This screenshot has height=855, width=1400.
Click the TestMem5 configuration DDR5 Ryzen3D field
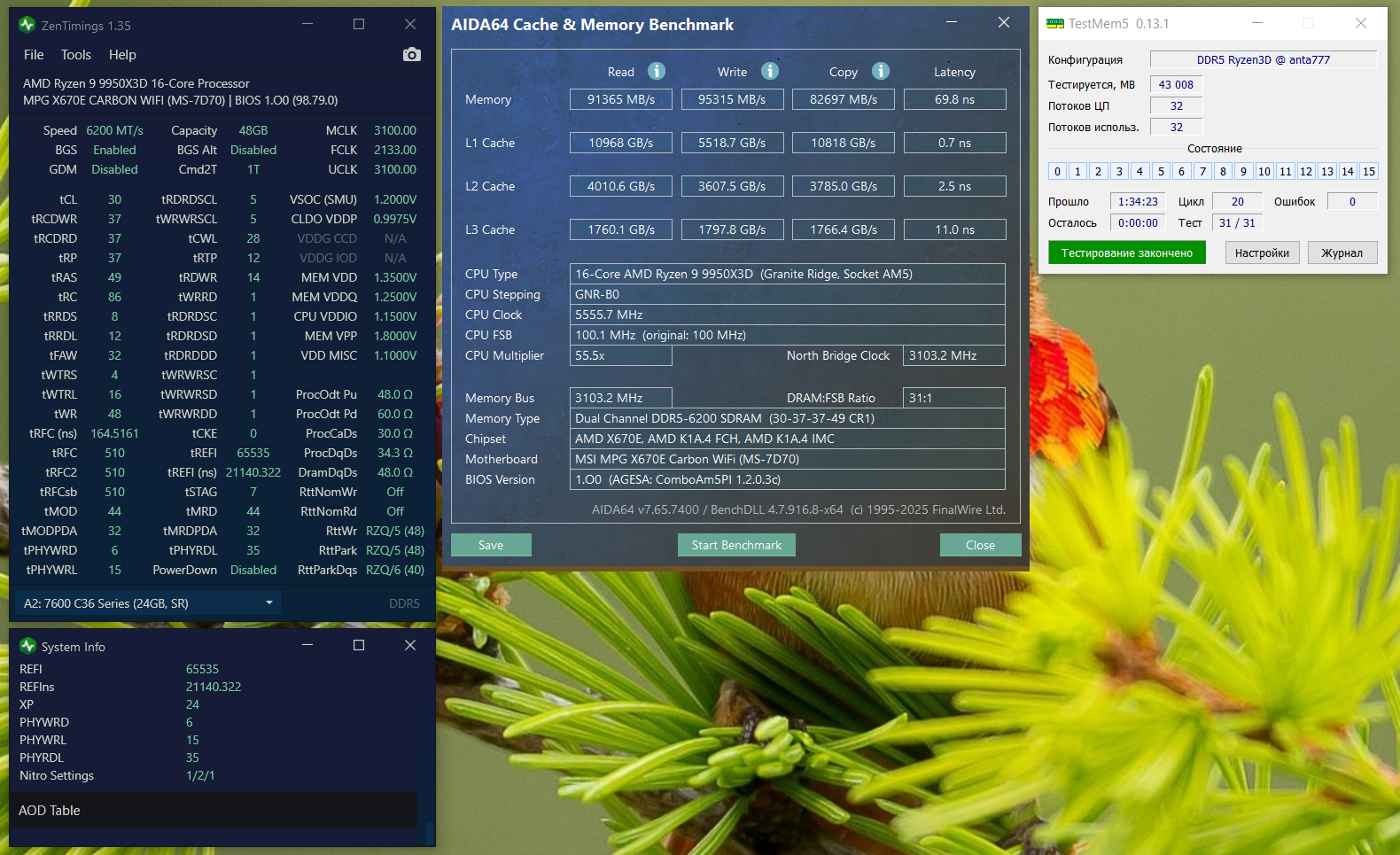1264,59
